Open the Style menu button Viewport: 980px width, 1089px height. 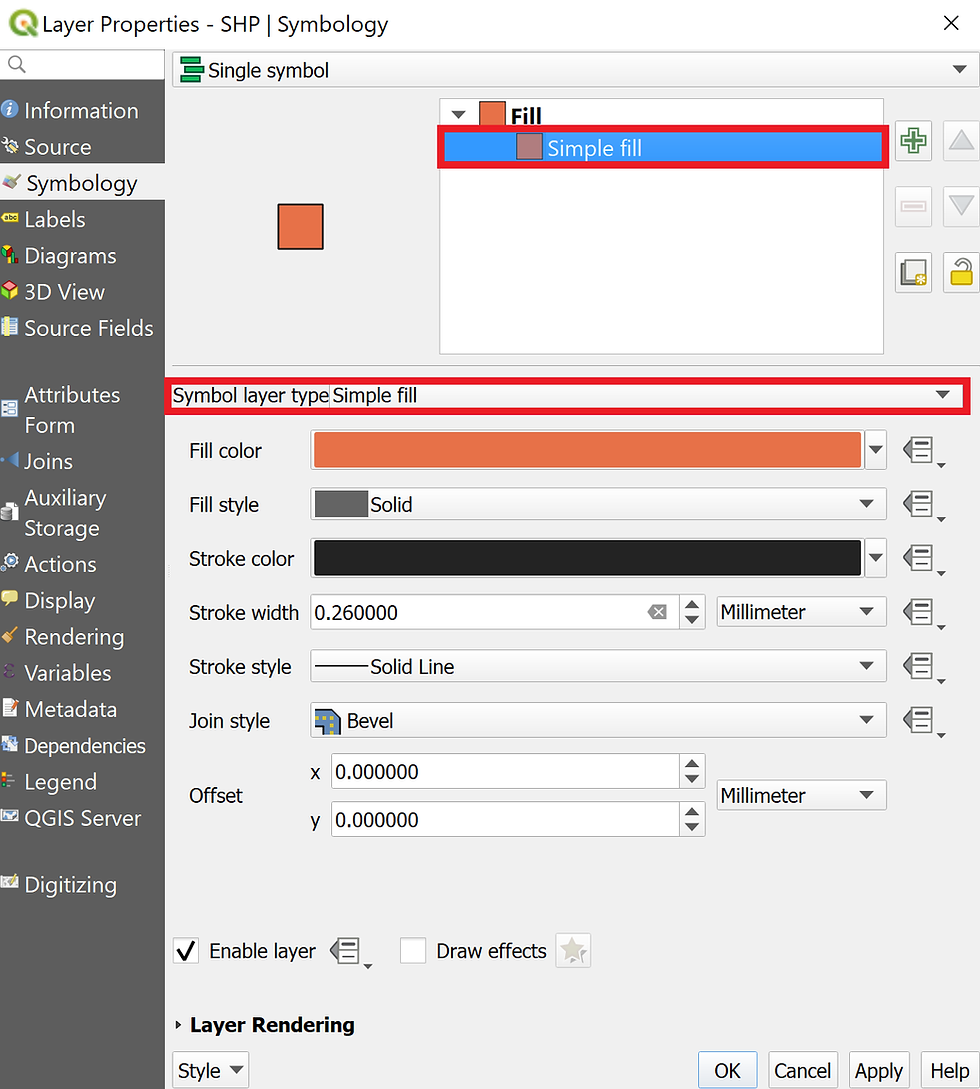click(x=210, y=1070)
